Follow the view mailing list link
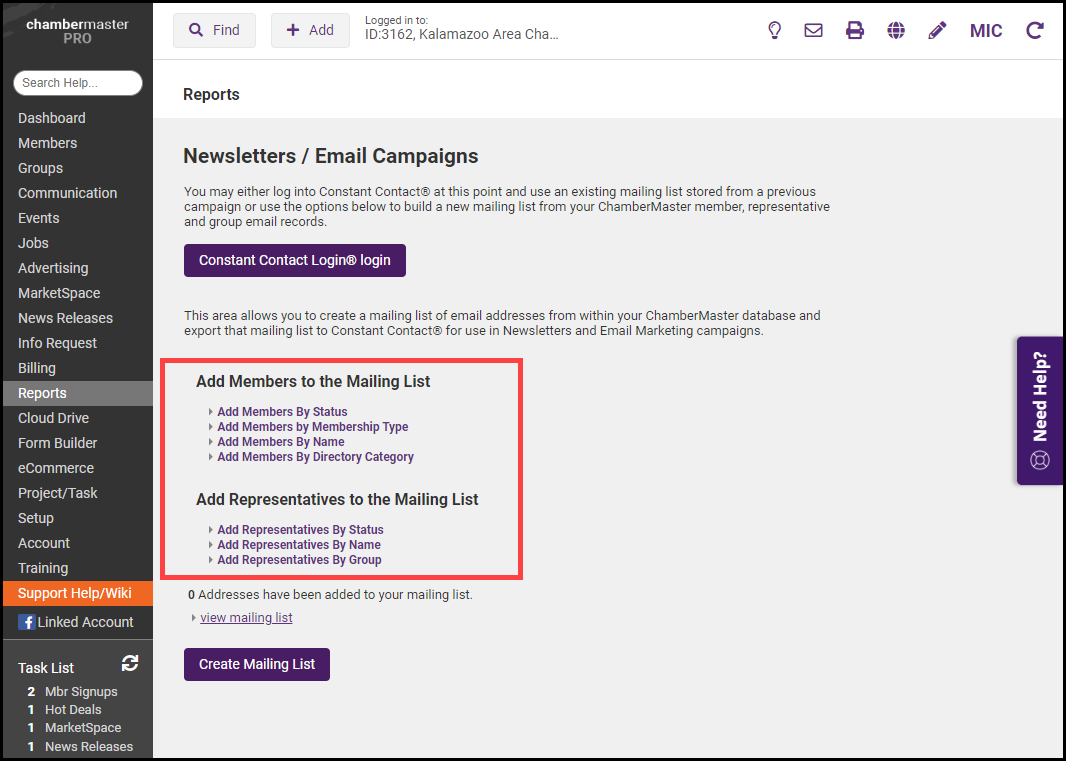 coord(246,618)
